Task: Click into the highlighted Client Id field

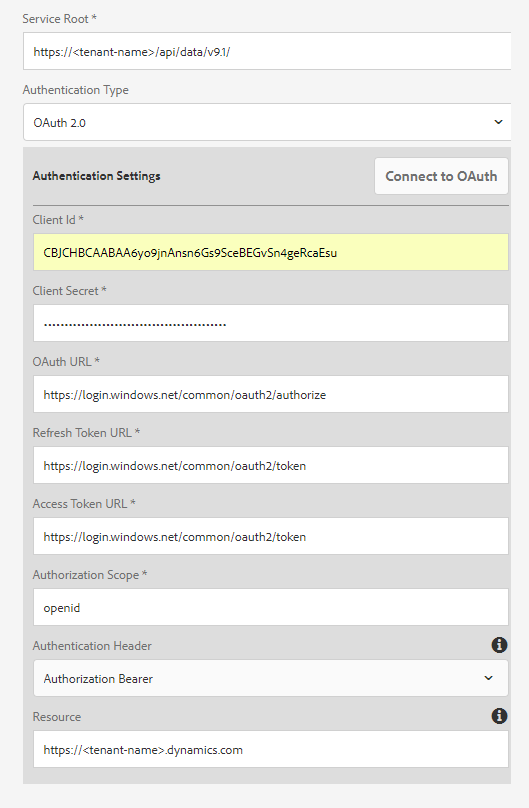Action: pyautogui.click(x=270, y=252)
